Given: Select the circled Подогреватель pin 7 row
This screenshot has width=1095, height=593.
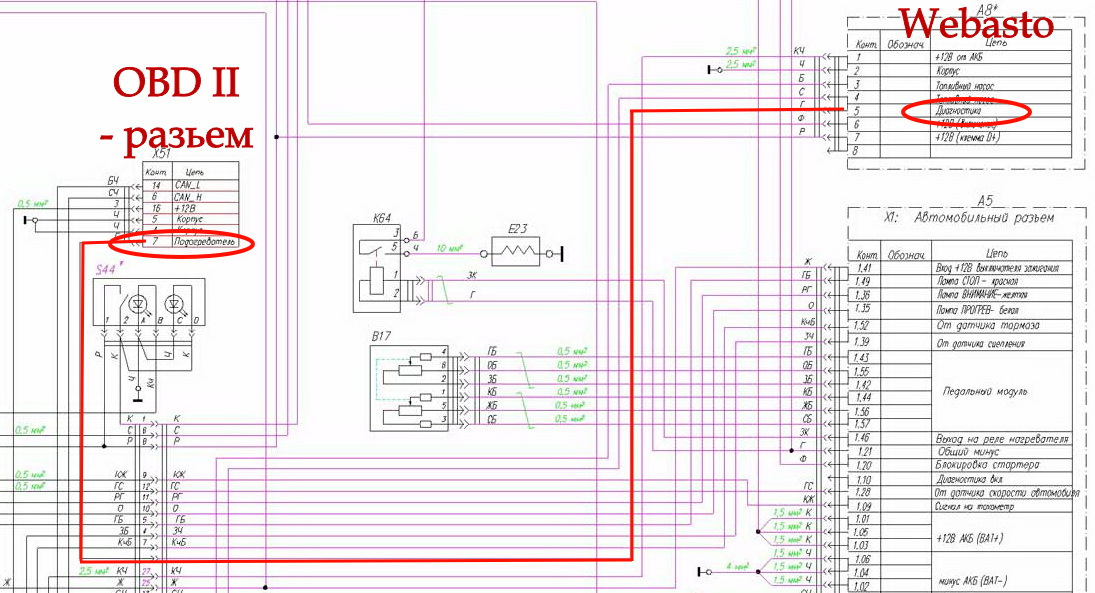Looking at the screenshot, I should point(191,242).
